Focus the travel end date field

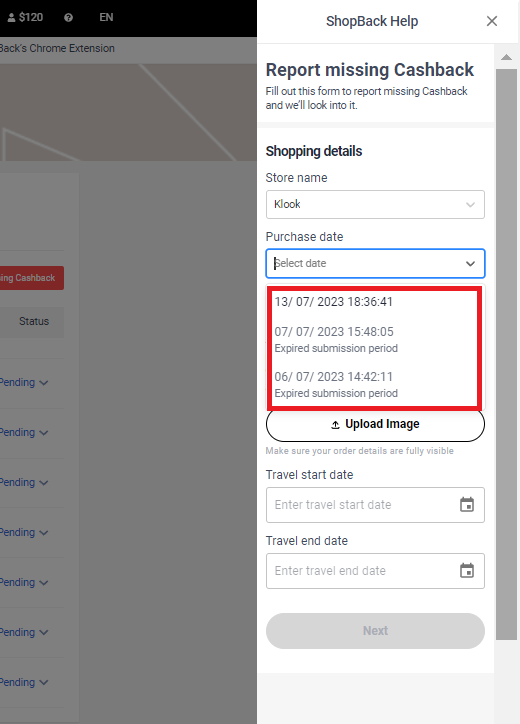[375, 571]
